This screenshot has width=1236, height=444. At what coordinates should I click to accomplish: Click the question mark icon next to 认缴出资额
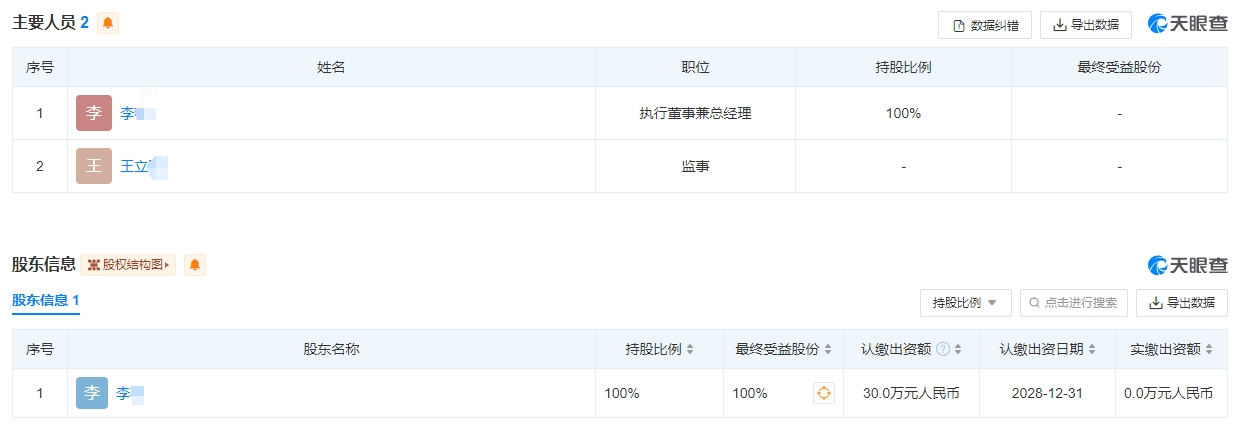tap(942, 349)
